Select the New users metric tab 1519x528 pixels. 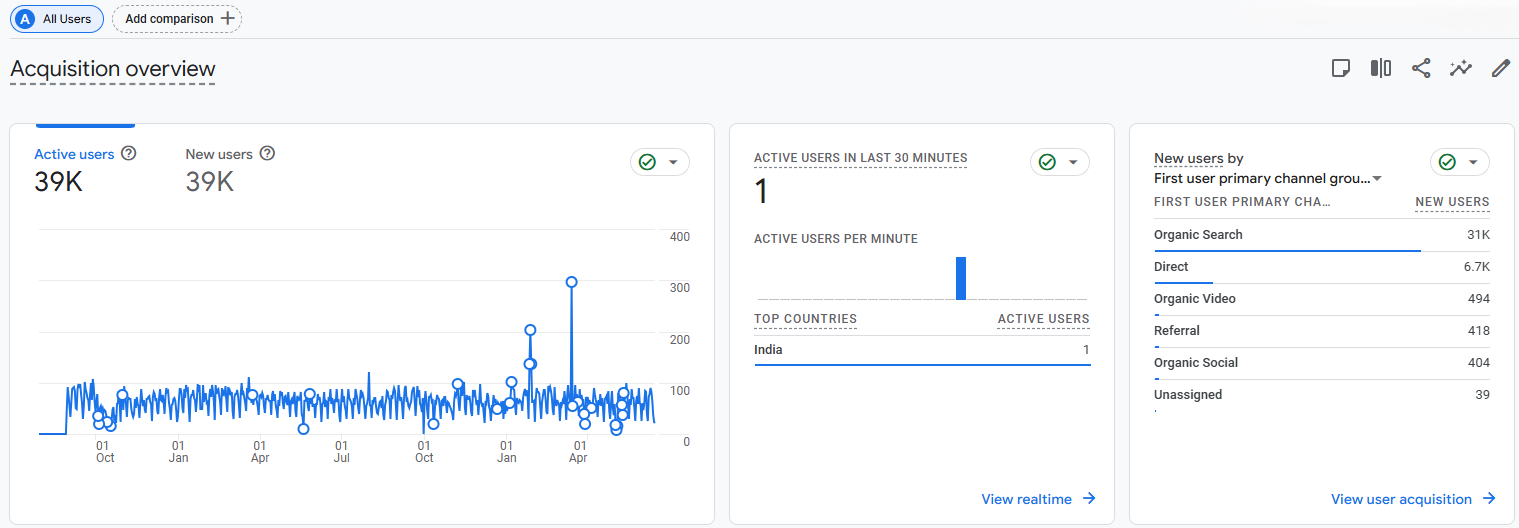(x=230, y=170)
